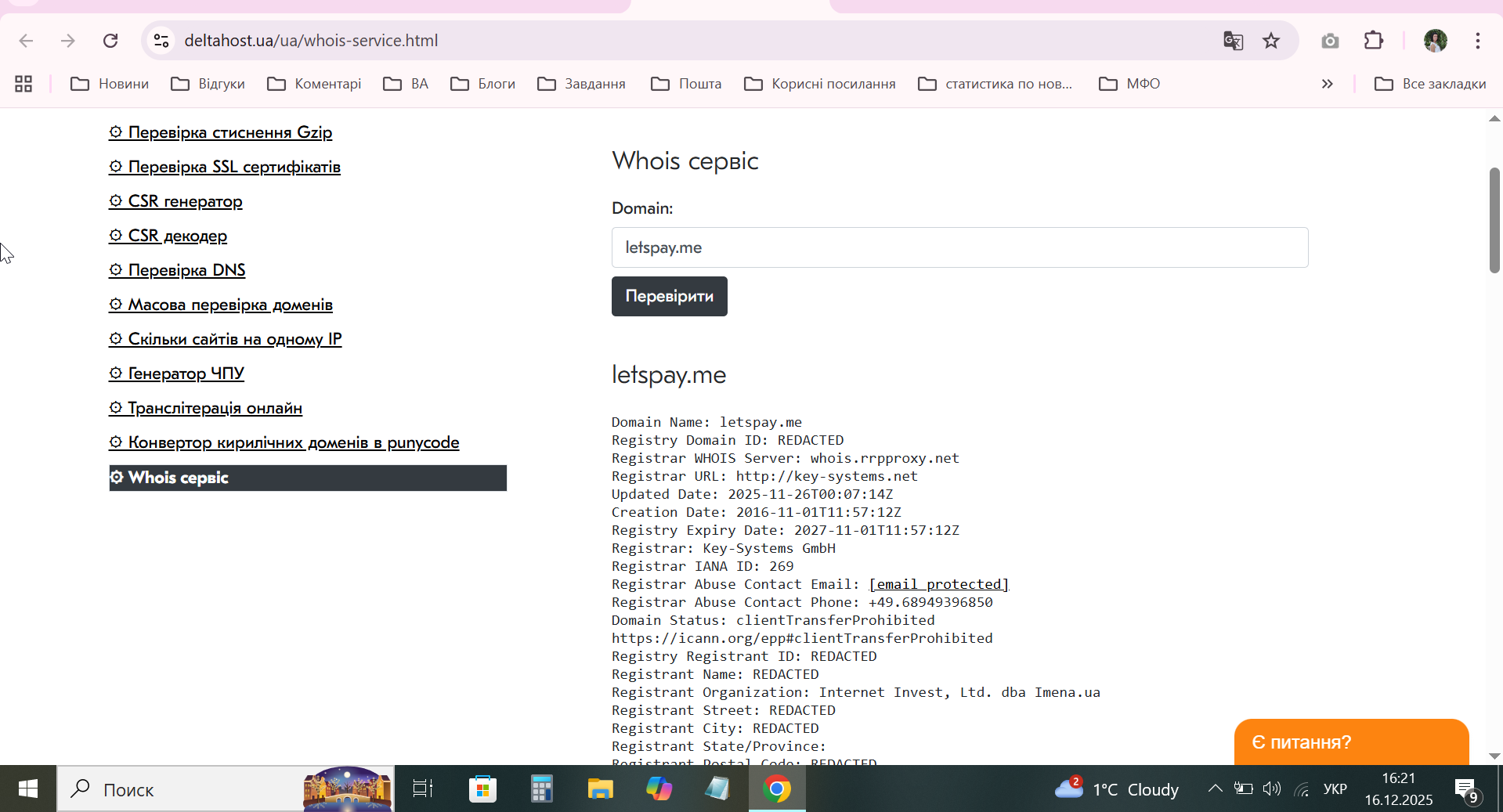The image size is (1503, 812).
Task: Open the Відгуки bookmark folder
Action: point(208,84)
